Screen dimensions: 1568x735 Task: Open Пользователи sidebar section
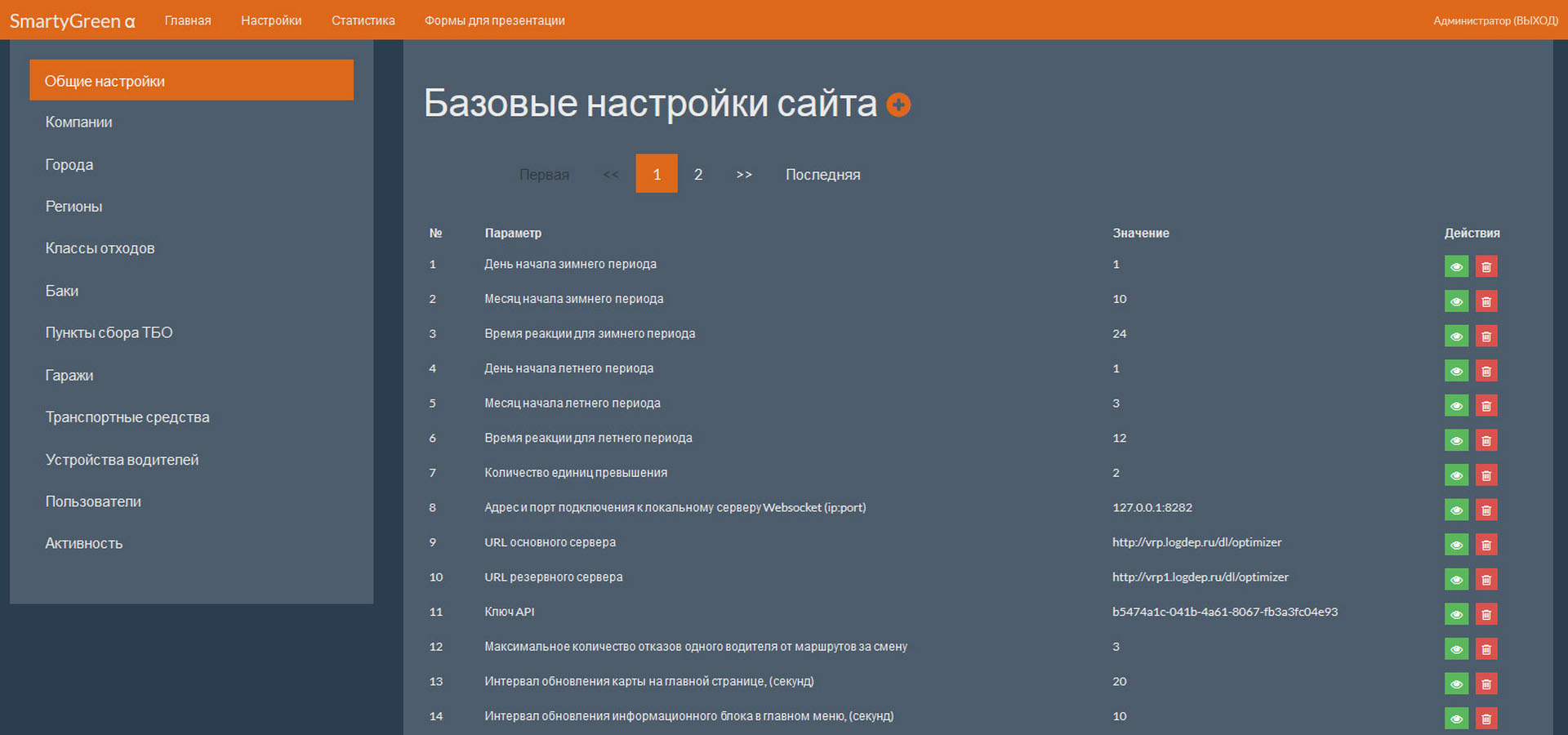pos(93,501)
